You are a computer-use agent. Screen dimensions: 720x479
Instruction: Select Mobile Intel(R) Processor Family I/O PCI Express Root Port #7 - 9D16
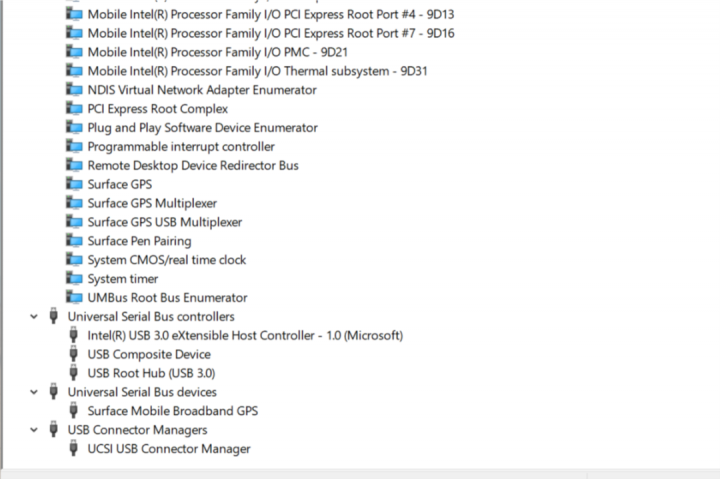[271, 34]
